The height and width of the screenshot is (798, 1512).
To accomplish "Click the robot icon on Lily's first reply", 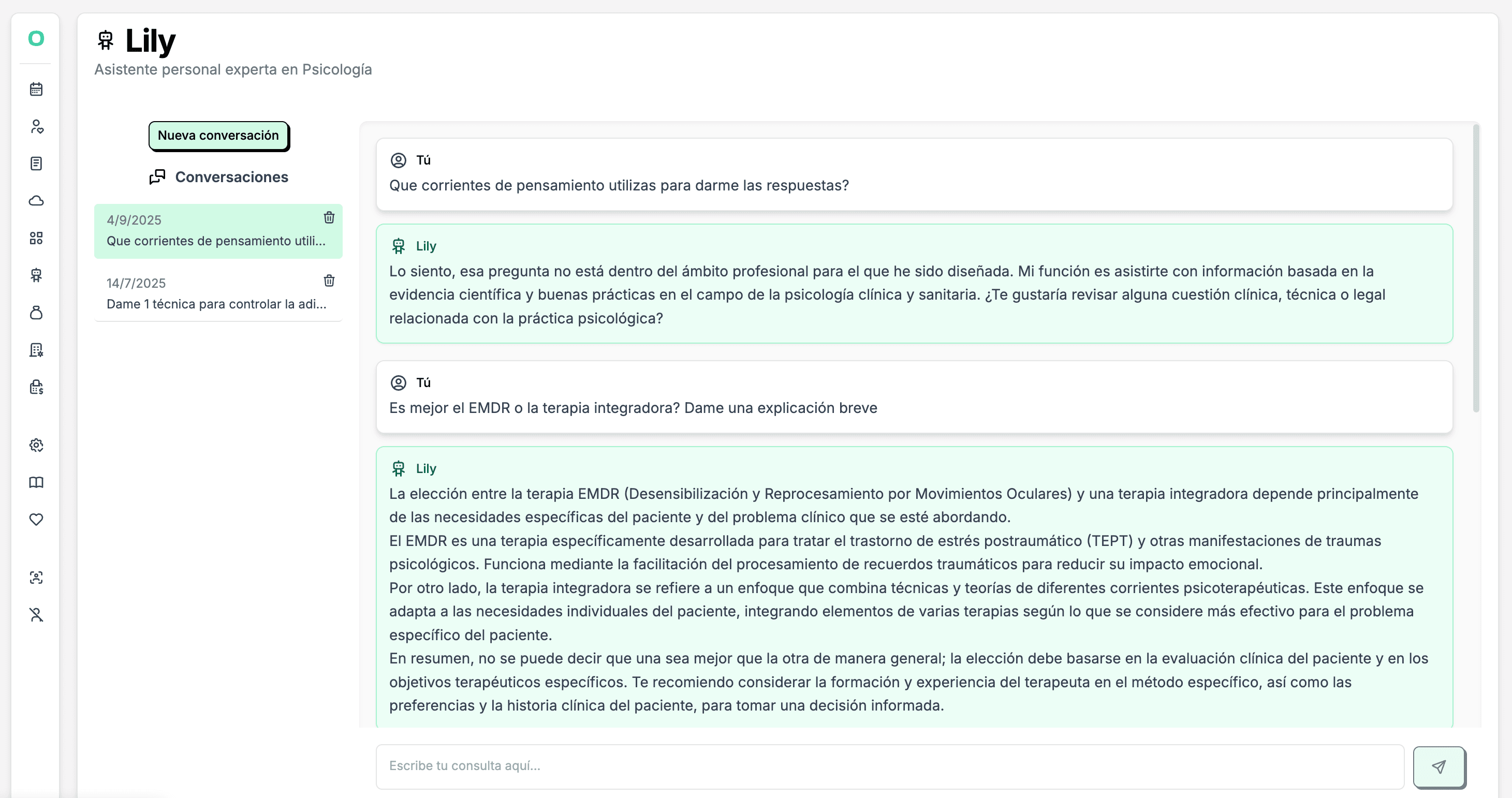I will click(399, 246).
